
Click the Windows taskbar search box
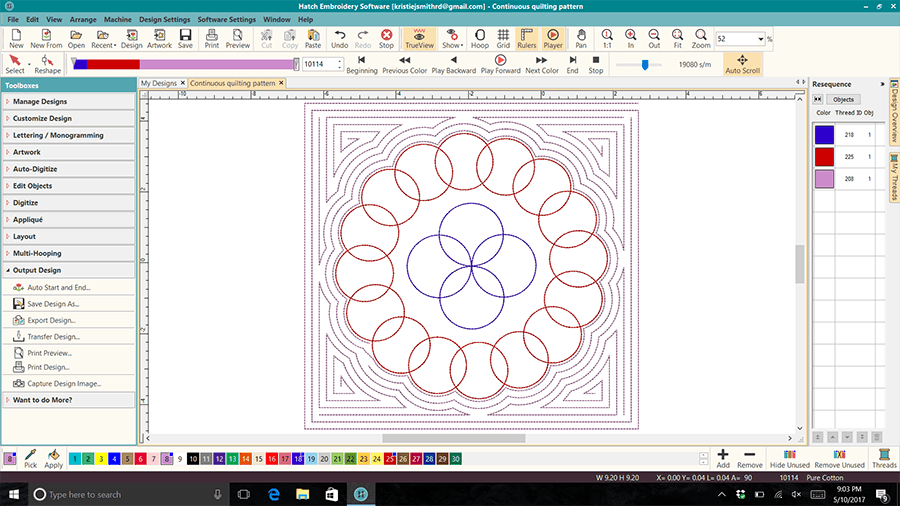point(120,495)
